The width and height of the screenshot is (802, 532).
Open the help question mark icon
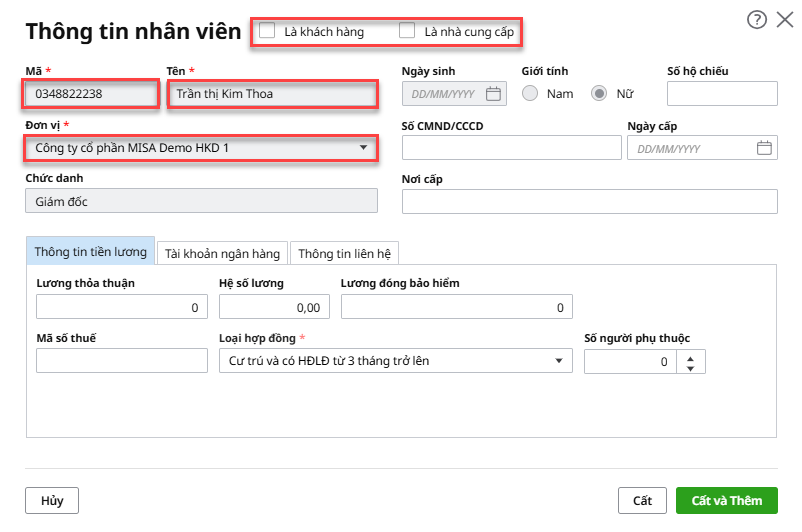point(758,19)
